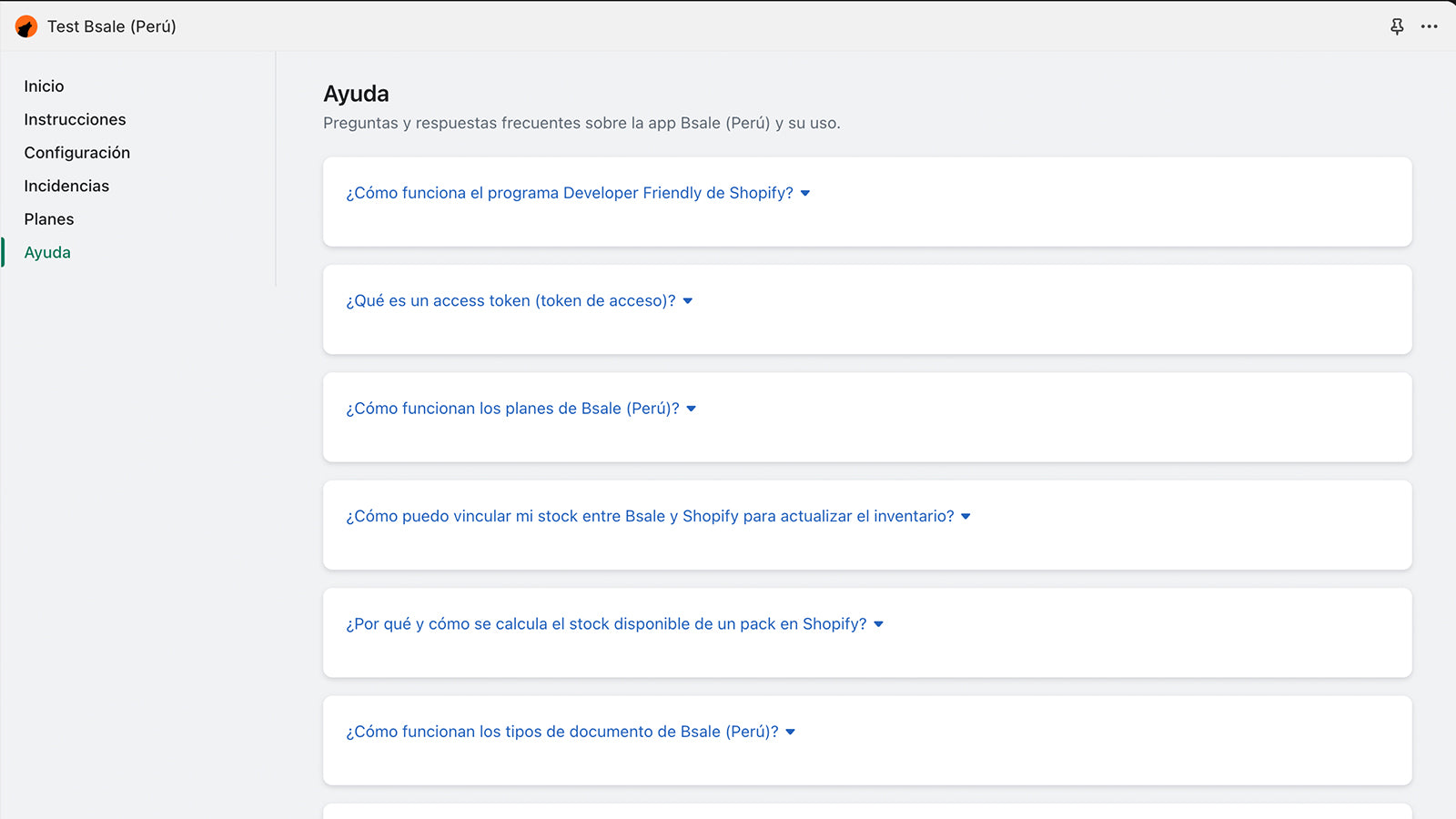Open the Configuración section
The height and width of the screenshot is (819, 1456).
tap(77, 153)
